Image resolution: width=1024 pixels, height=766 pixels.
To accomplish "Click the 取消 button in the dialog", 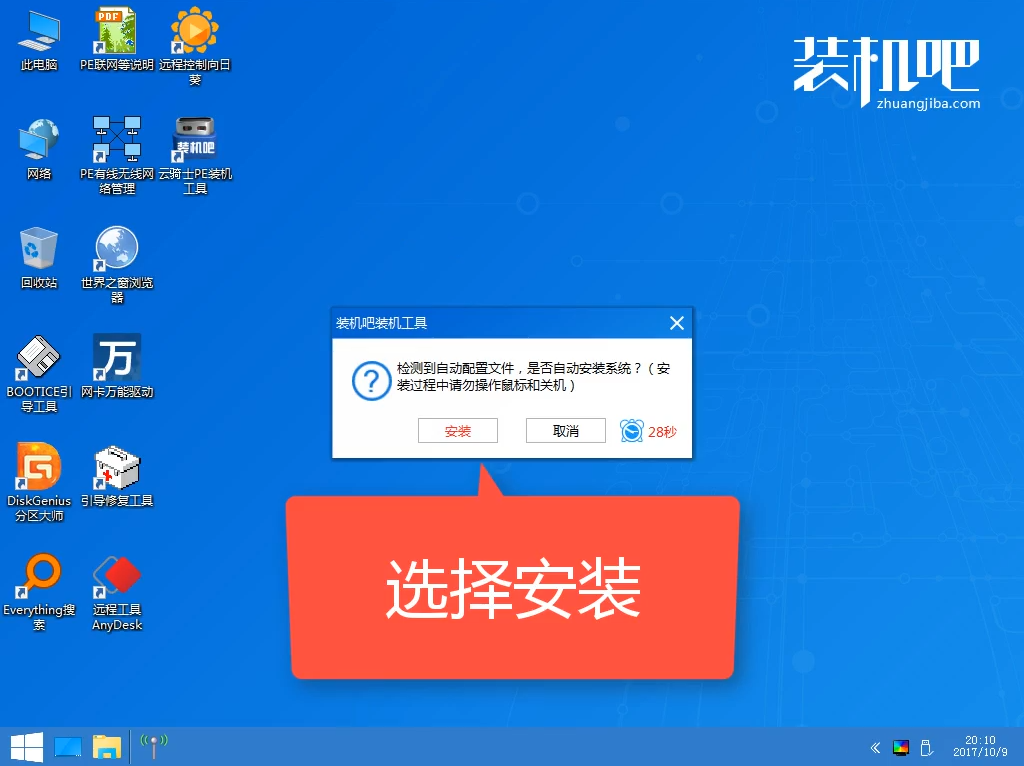I will click(565, 431).
